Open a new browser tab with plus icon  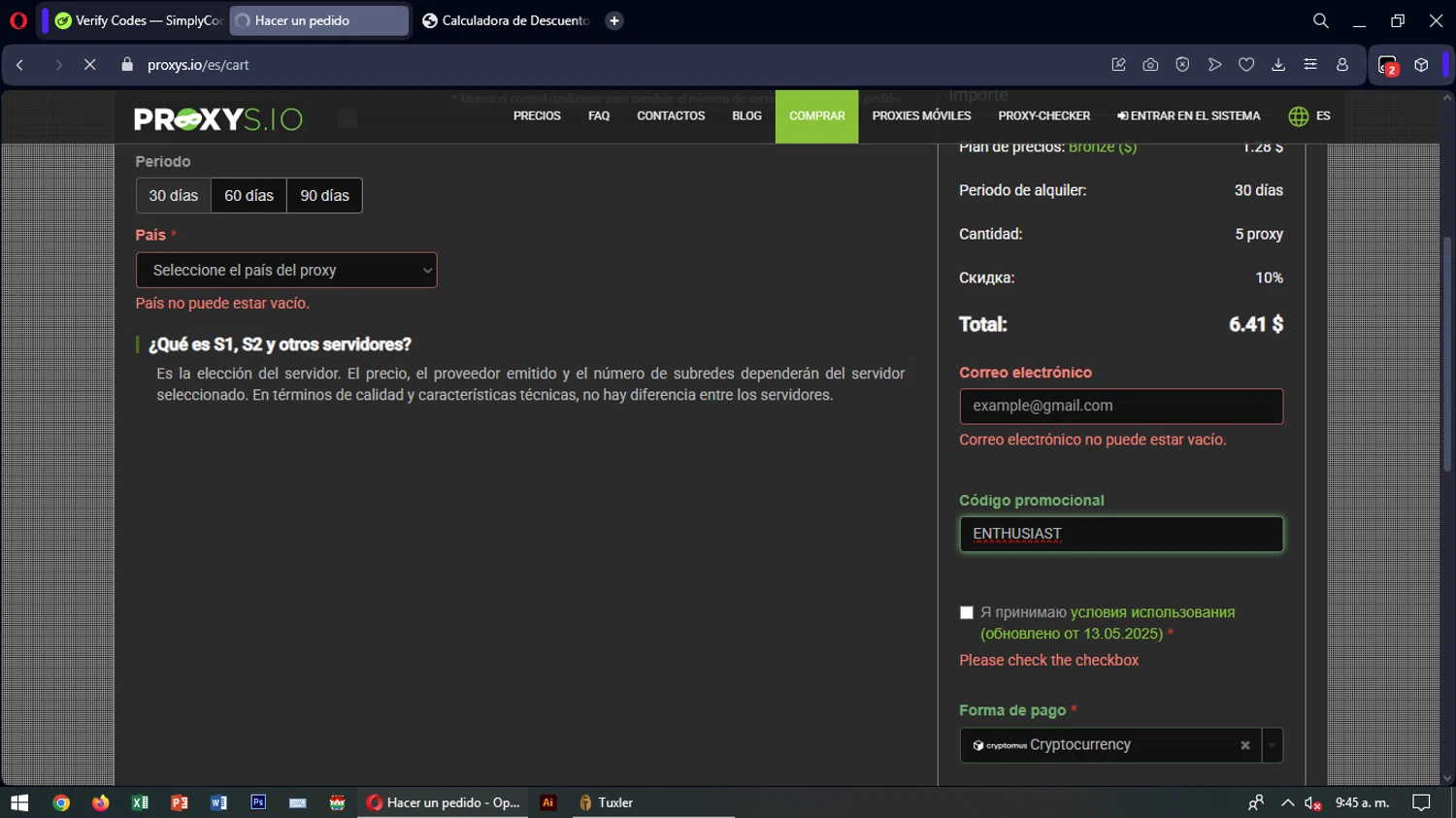614,20
